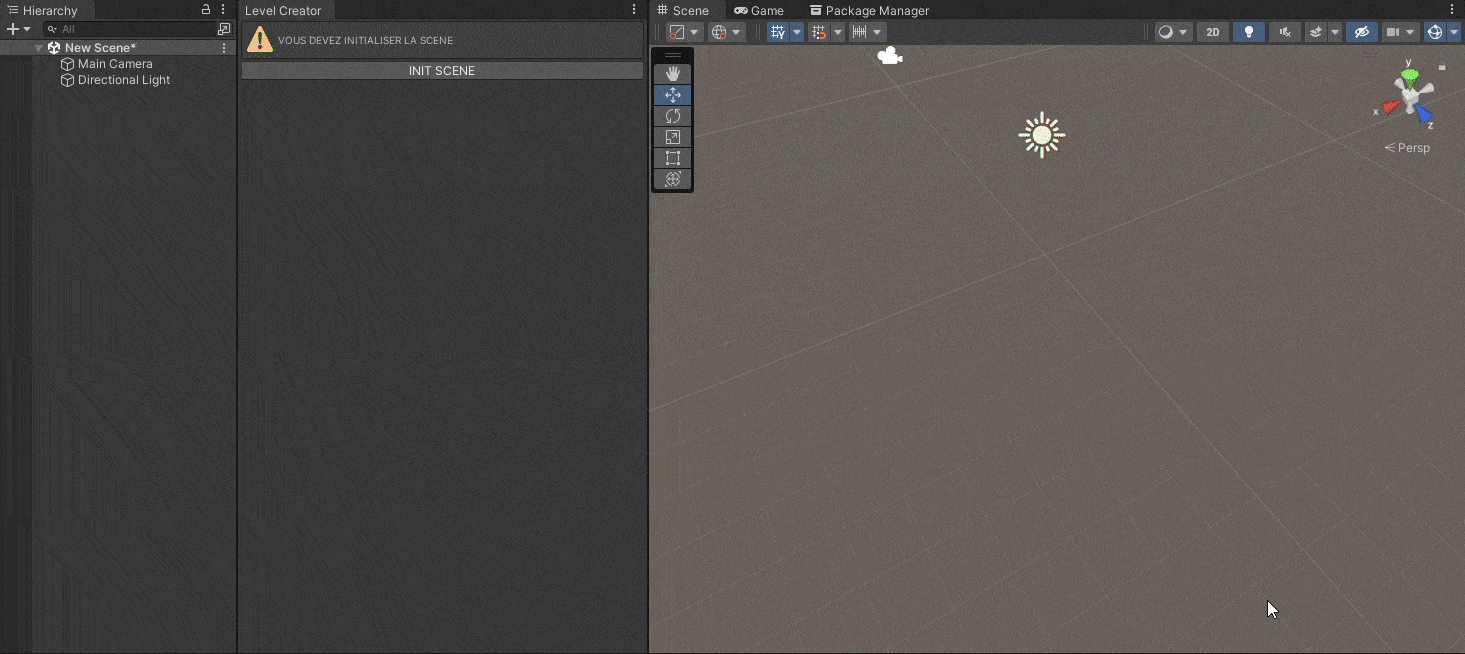Open New Scene row three-dot menu
This screenshot has height=654, width=1465.
(224, 48)
